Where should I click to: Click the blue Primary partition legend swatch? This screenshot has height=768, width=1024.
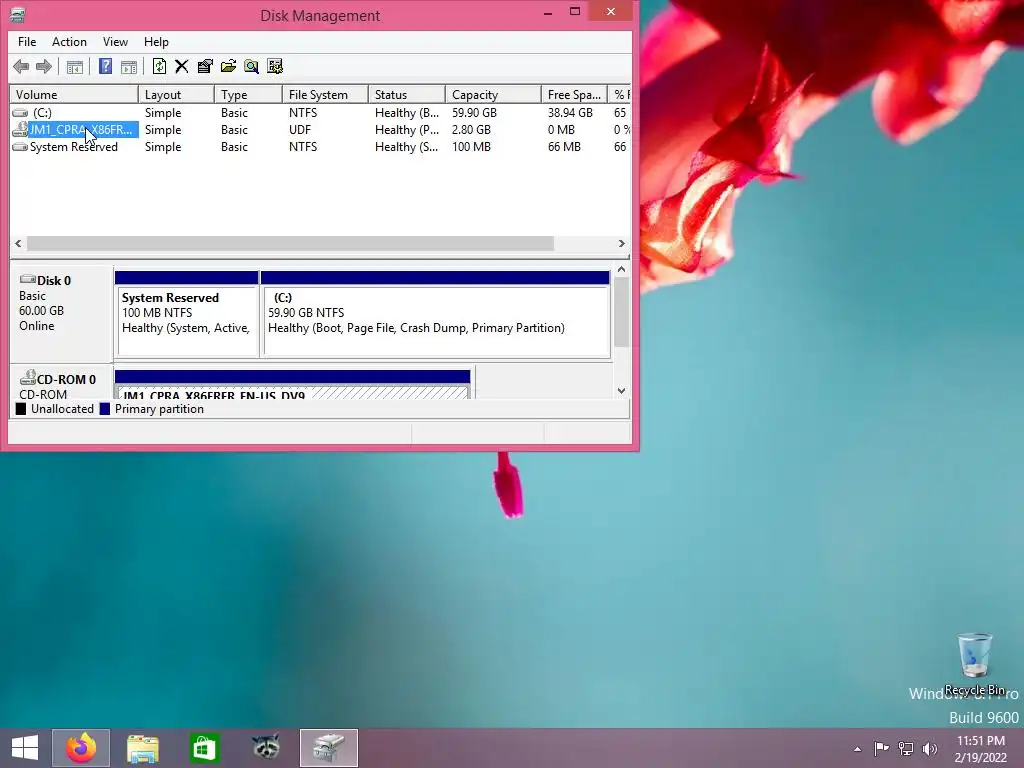click(x=104, y=409)
